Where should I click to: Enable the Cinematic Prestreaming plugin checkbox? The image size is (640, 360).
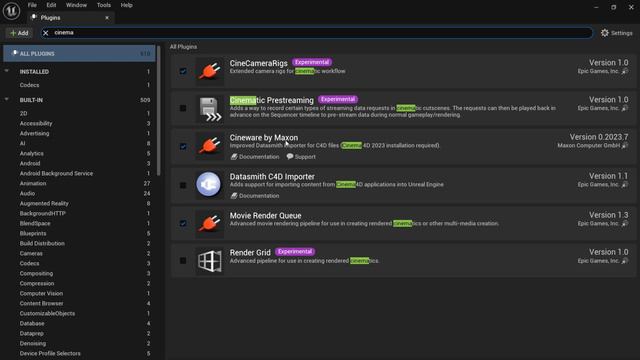pos(183,108)
